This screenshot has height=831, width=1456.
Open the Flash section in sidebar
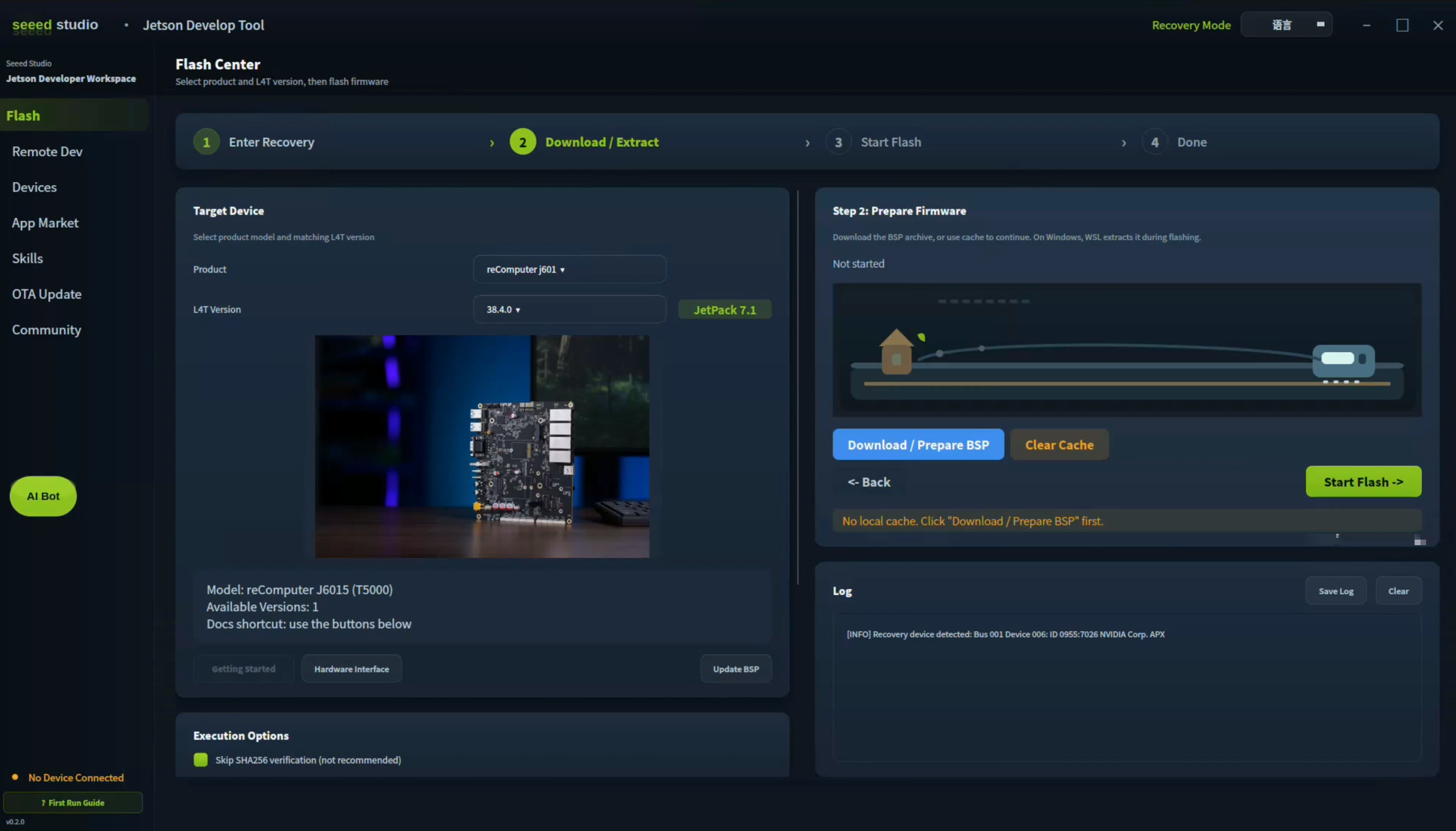(74, 115)
